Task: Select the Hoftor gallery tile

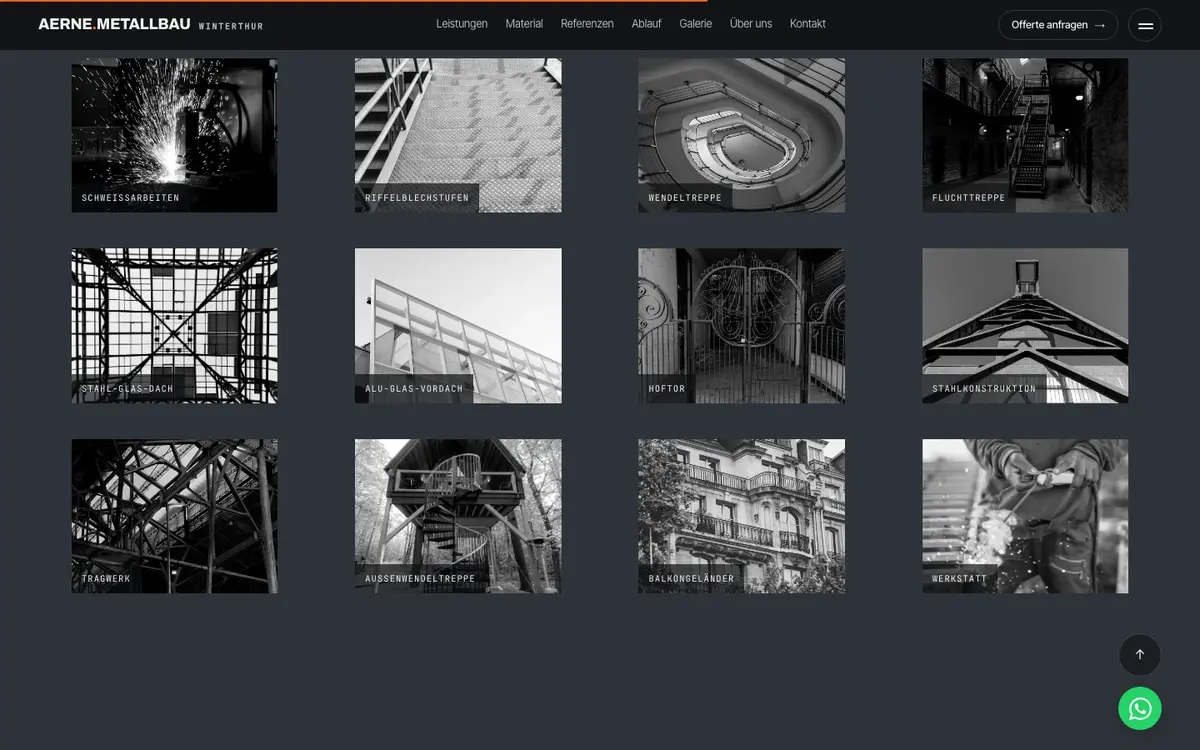Action: [x=742, y=326]
